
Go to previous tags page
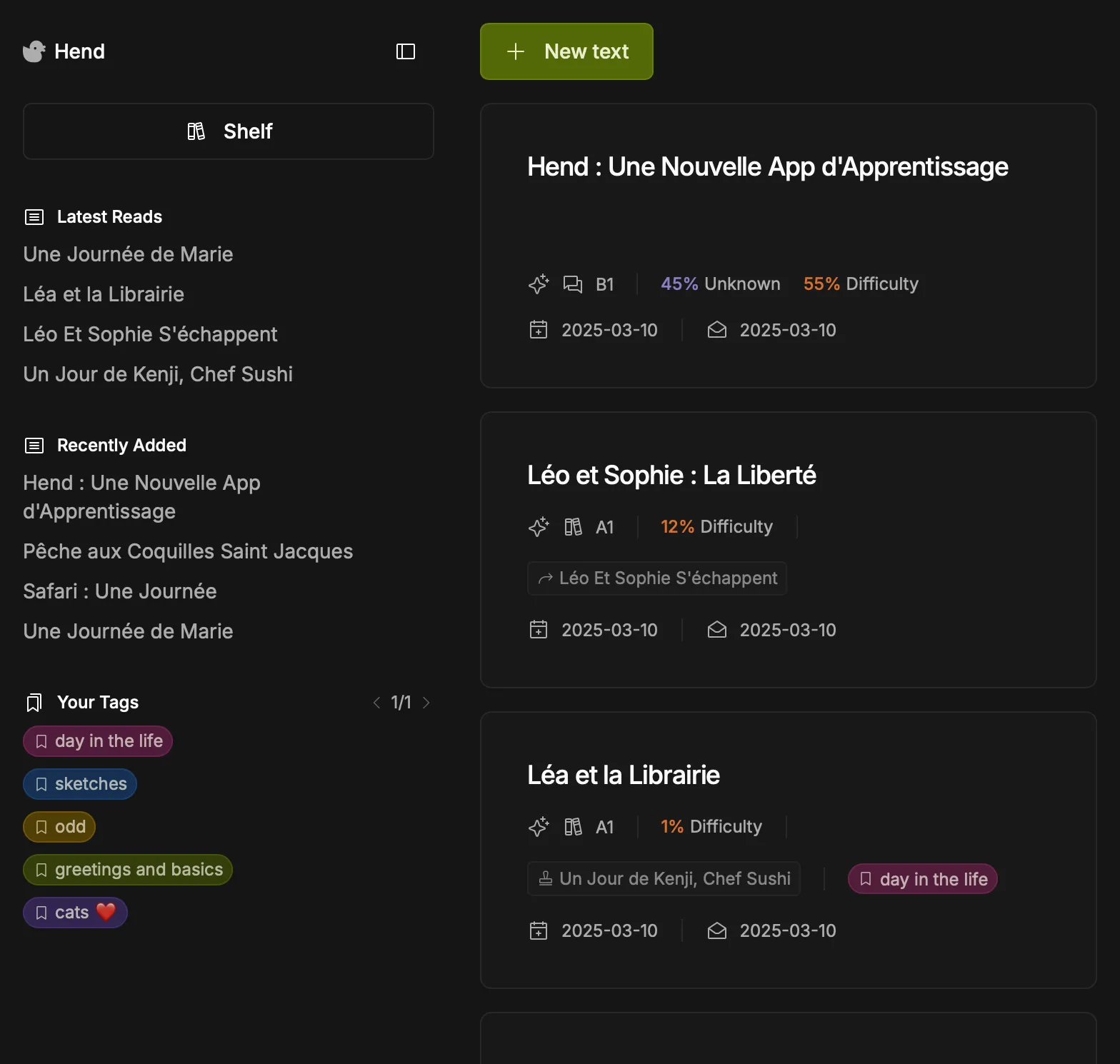coord(376,703)
